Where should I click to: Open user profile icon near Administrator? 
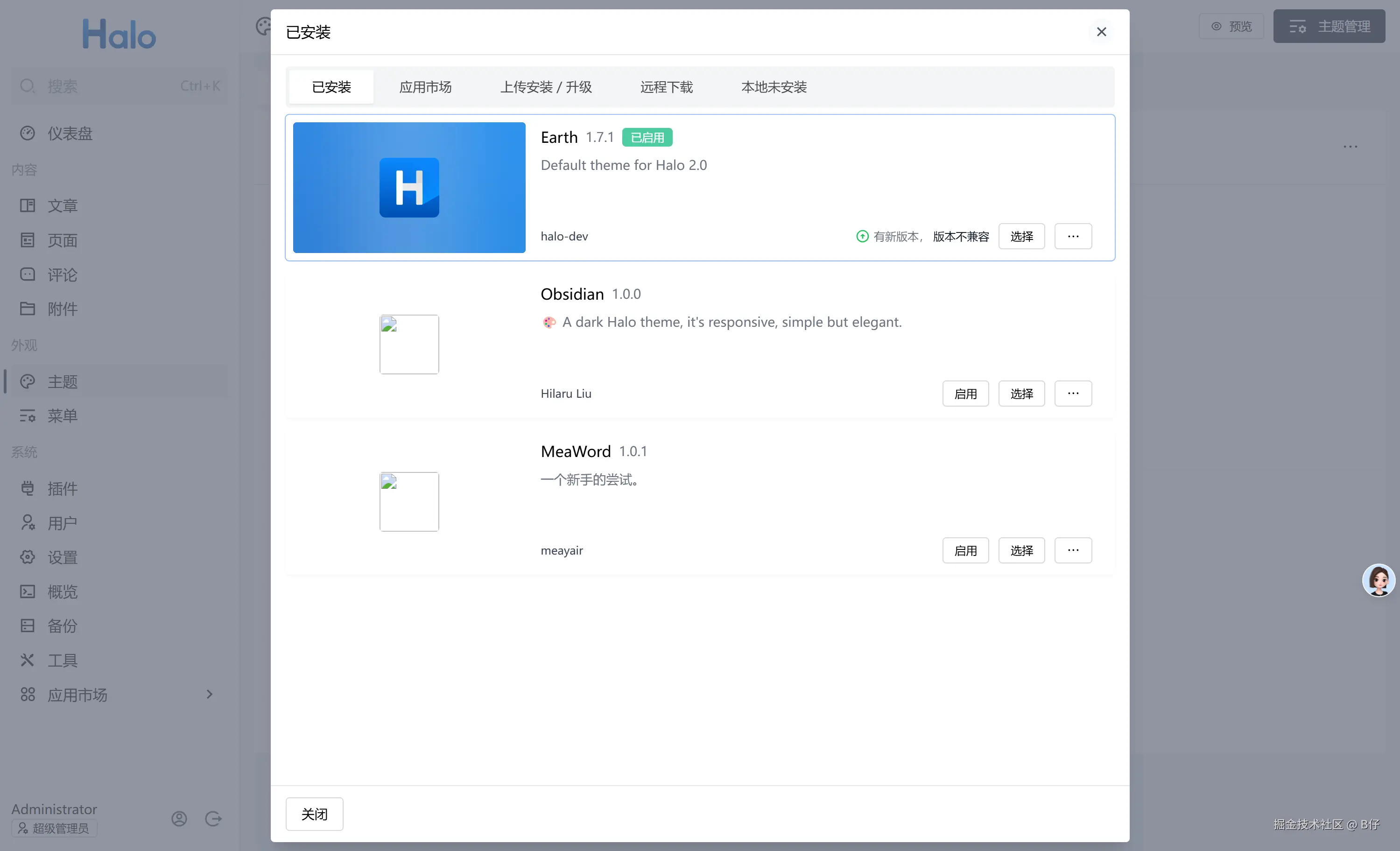click(179, 818)
